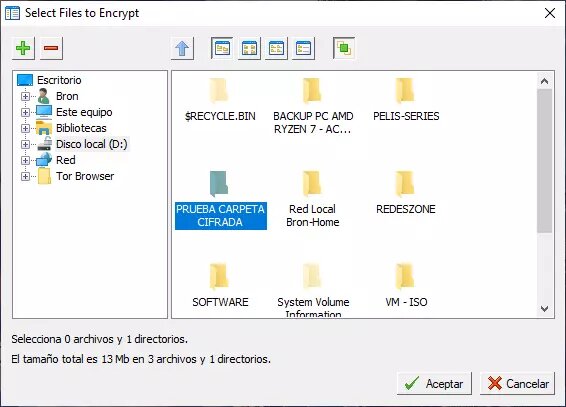Expand the Disco local (D:) node
Screen dimensions: 566x407
pyautogui.click(x=25, y=144)
